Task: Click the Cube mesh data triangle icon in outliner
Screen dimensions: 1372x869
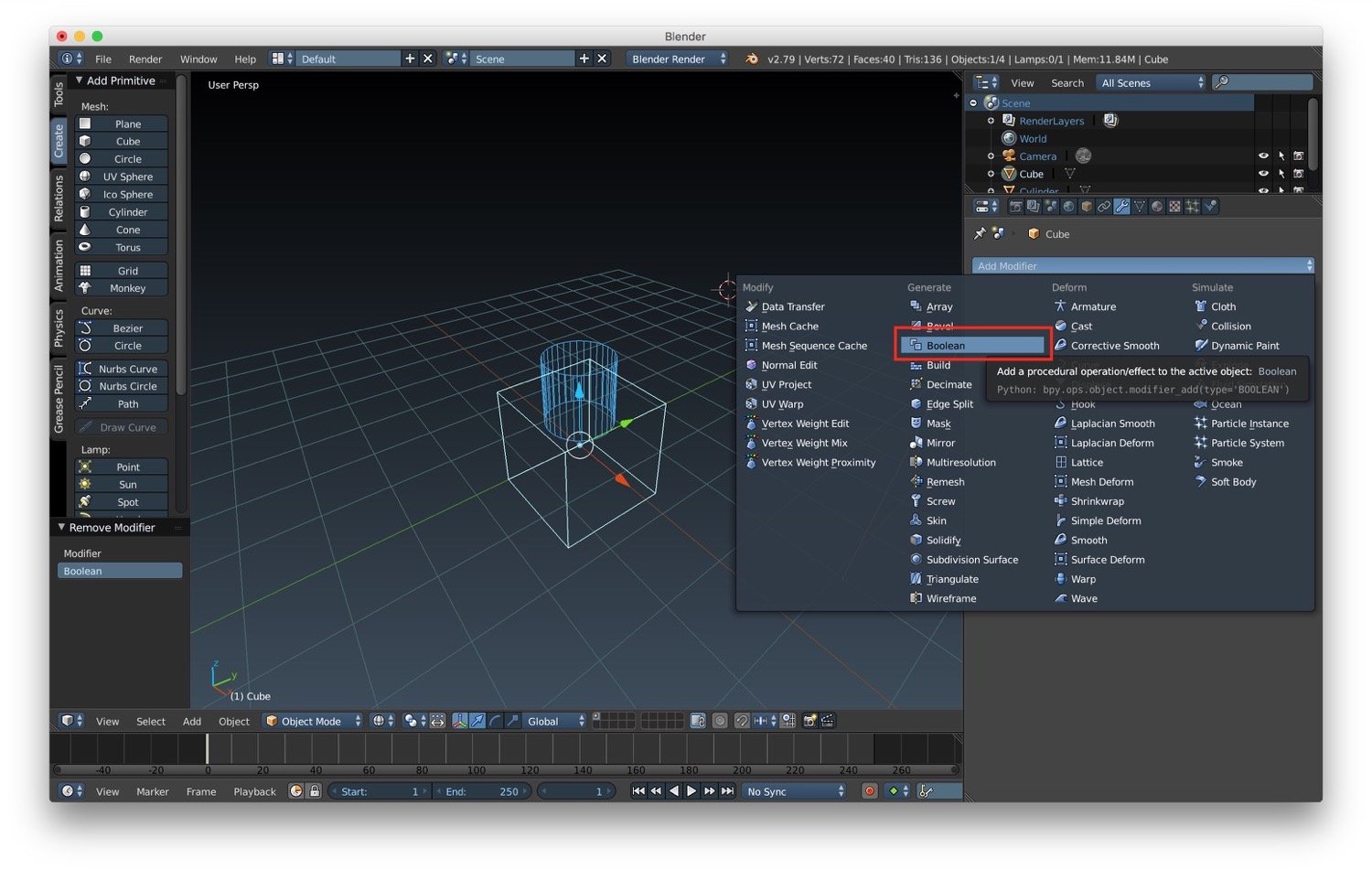Action: point(1069,174)
